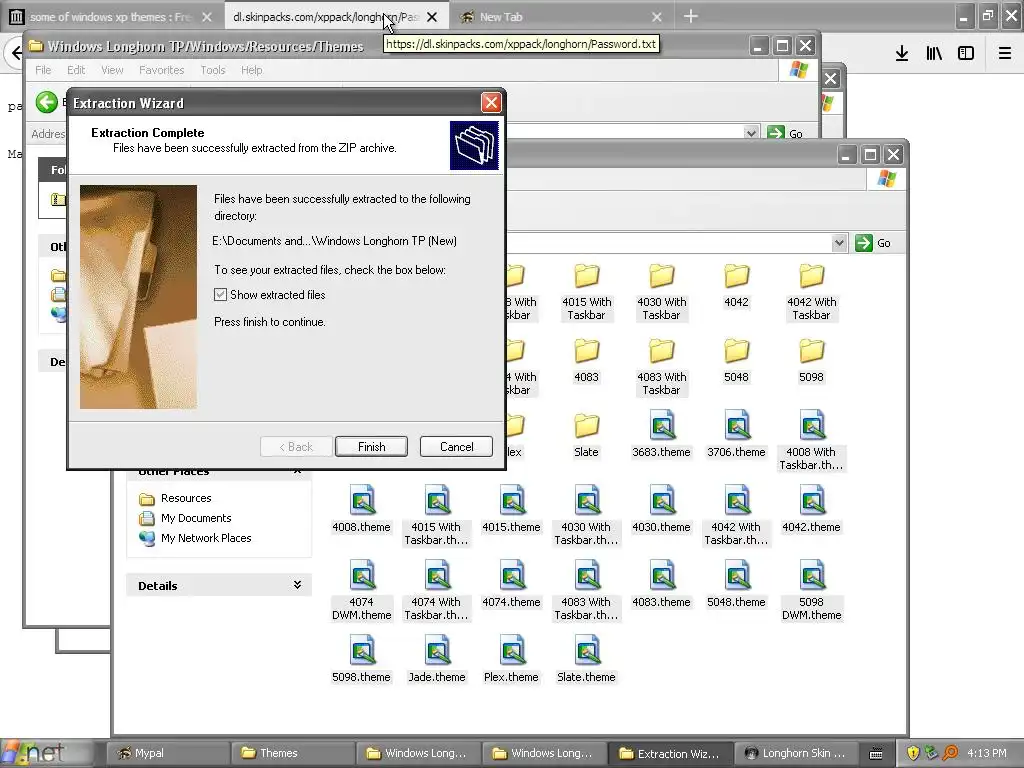The width and height of the screenshot is (1024, 768).
Task: Click Go button in front Explorer window
Action: point(873,243)
